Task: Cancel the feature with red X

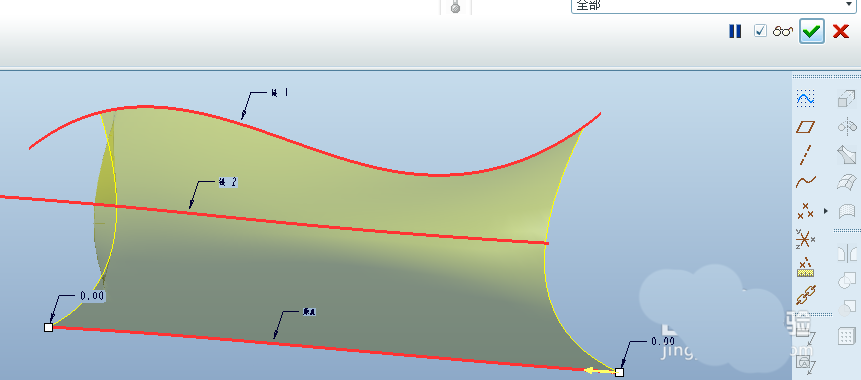Action: (841, 31)
